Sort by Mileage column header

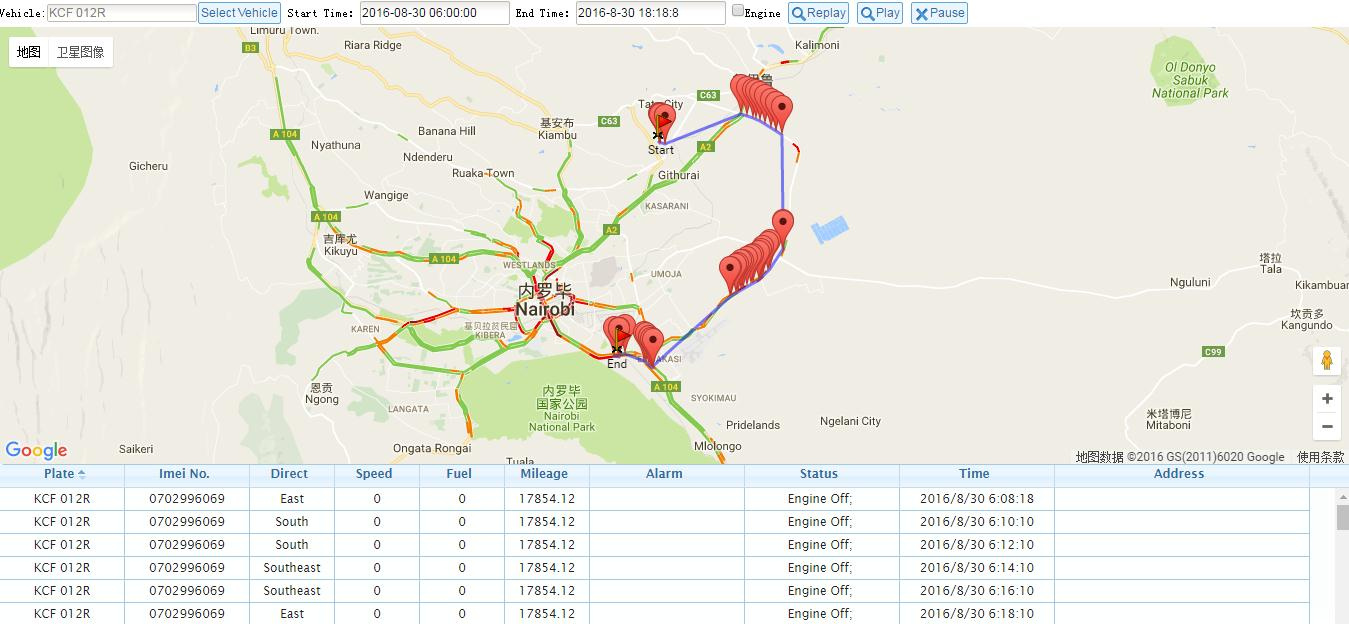click(547, 474)
